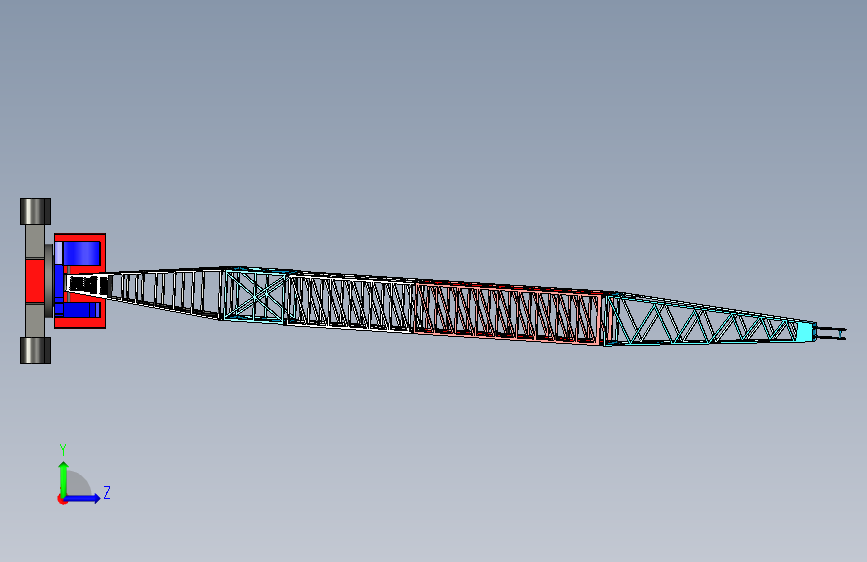867x562 pixels.
Task: Click the green Y axis arrow of triad
Action: point(64,478)
